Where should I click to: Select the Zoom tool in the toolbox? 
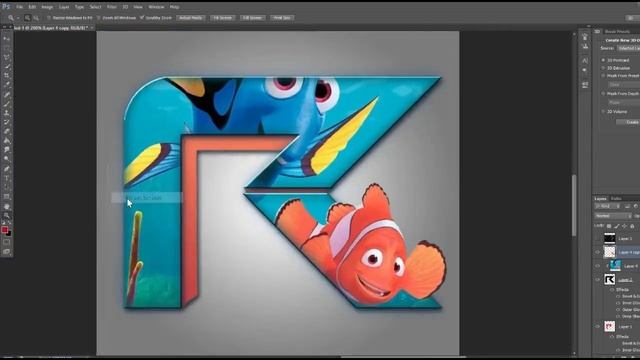[7, 216]
